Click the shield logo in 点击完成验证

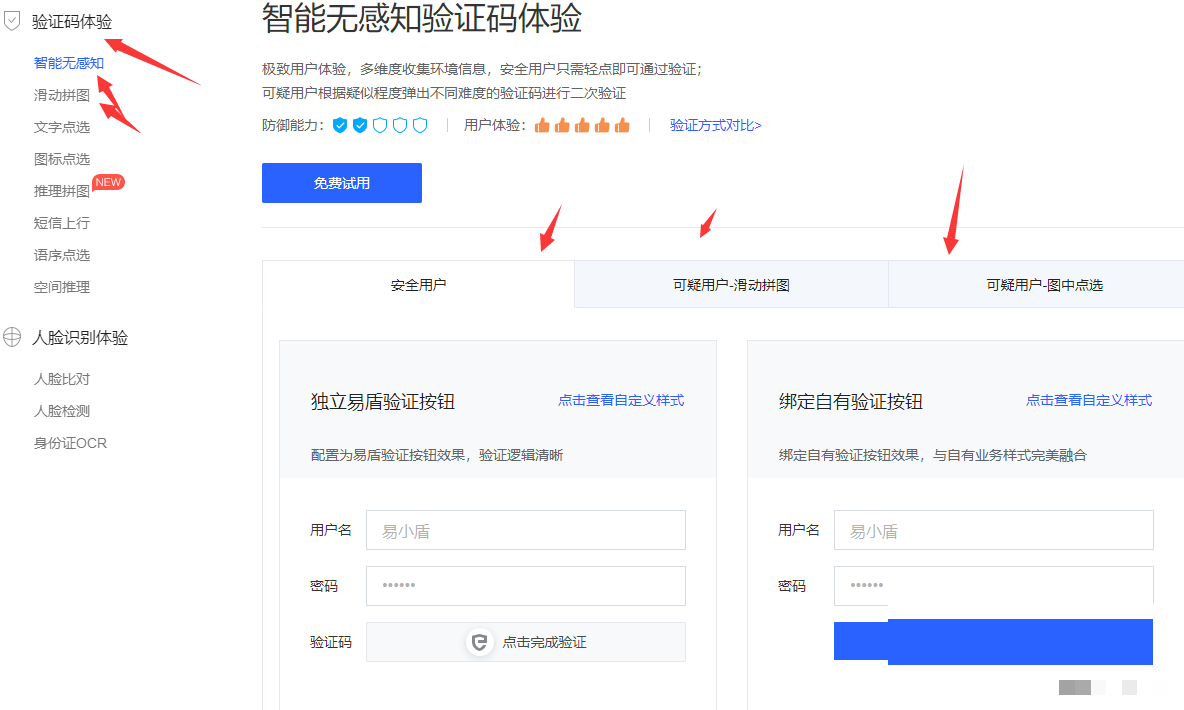point(480,642)
